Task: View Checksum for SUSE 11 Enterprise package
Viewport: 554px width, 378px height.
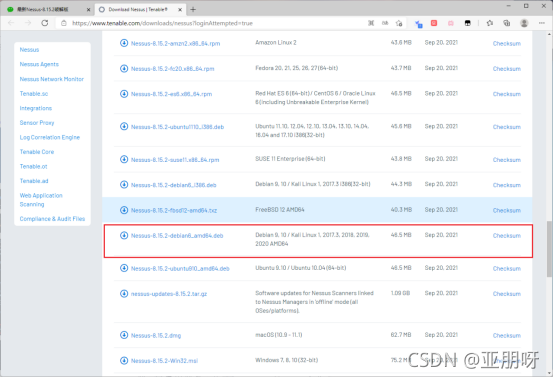Action: 507,160
